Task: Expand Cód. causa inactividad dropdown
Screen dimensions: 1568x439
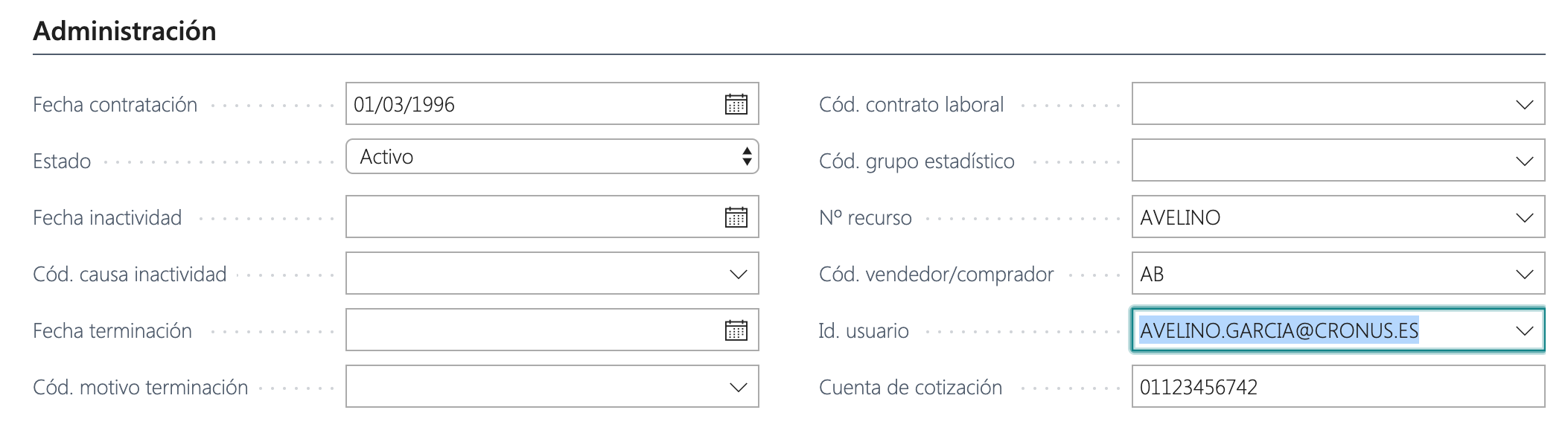Action: (x=738, y=274)
